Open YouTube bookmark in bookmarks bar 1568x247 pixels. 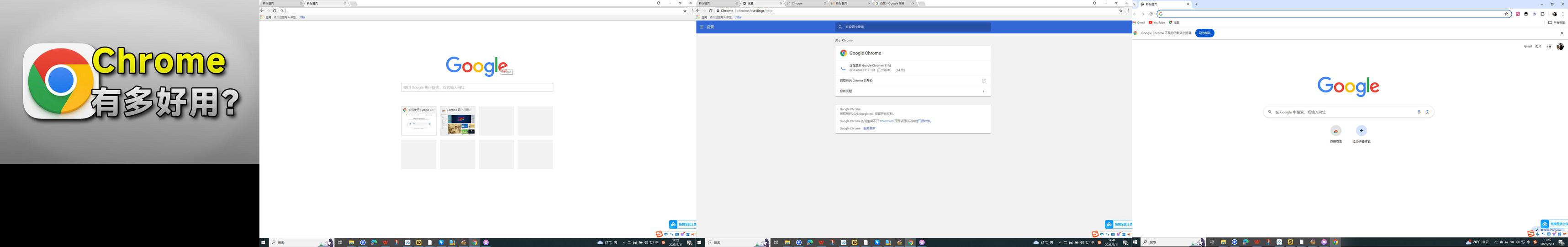1156,22
